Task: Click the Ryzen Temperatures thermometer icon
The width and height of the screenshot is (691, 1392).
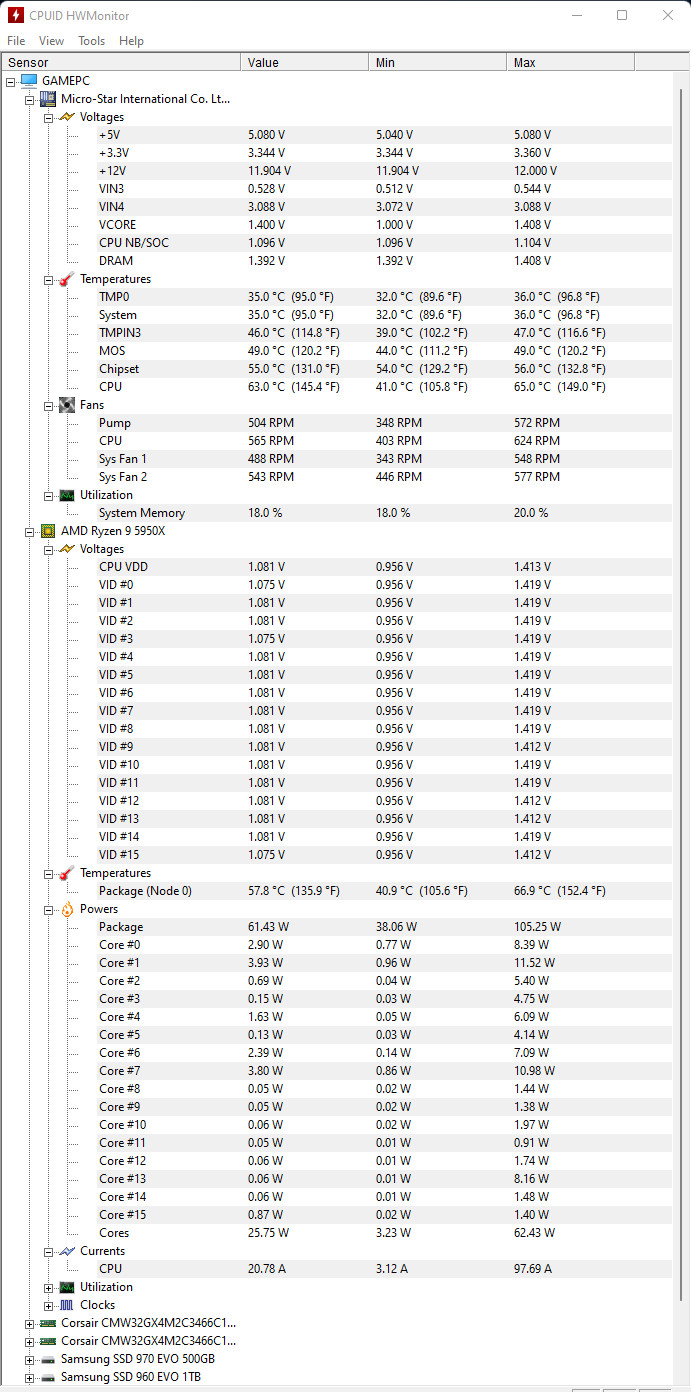Action: [67, 873]
